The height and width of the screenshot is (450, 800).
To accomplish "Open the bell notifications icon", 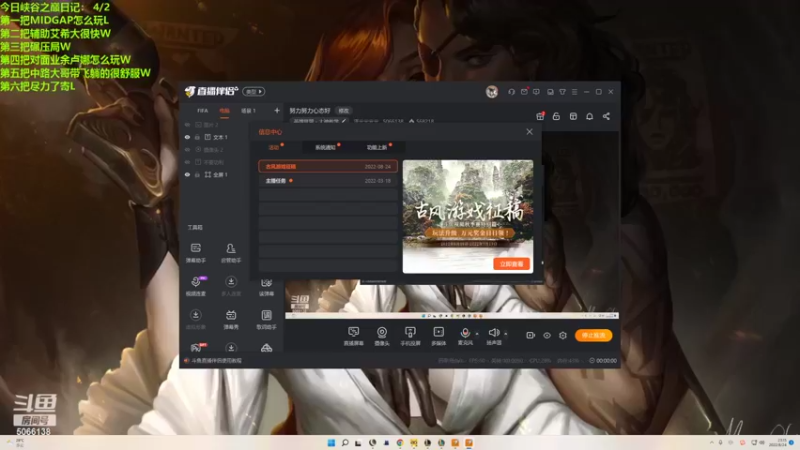I will [x=589, y=116].
